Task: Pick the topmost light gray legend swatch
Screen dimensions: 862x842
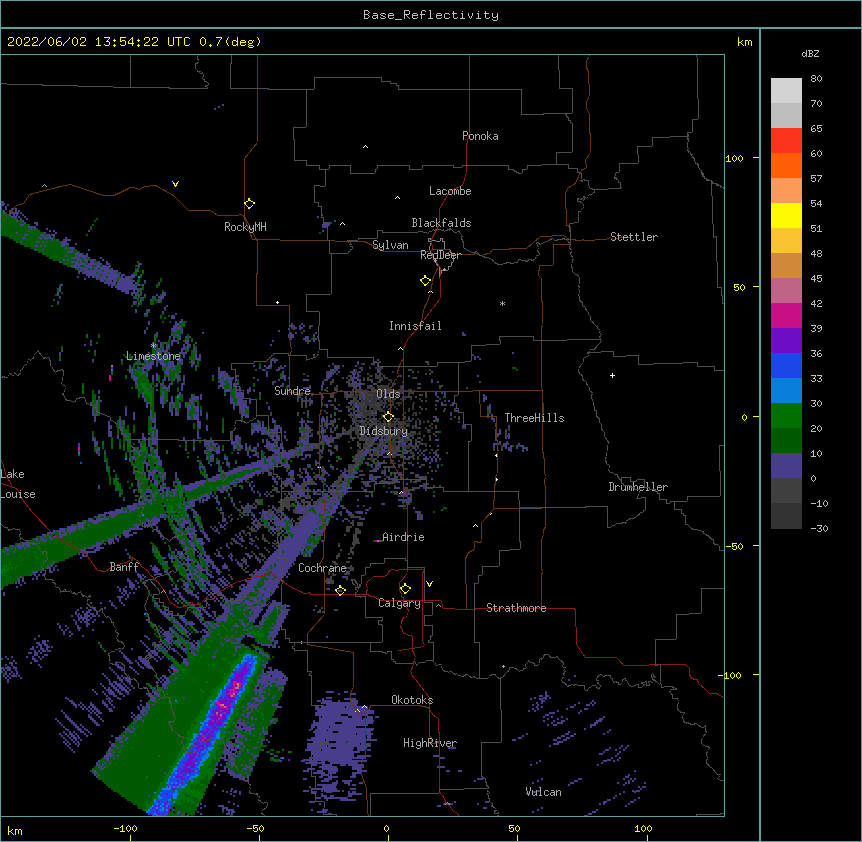Action: click(786, 91)
